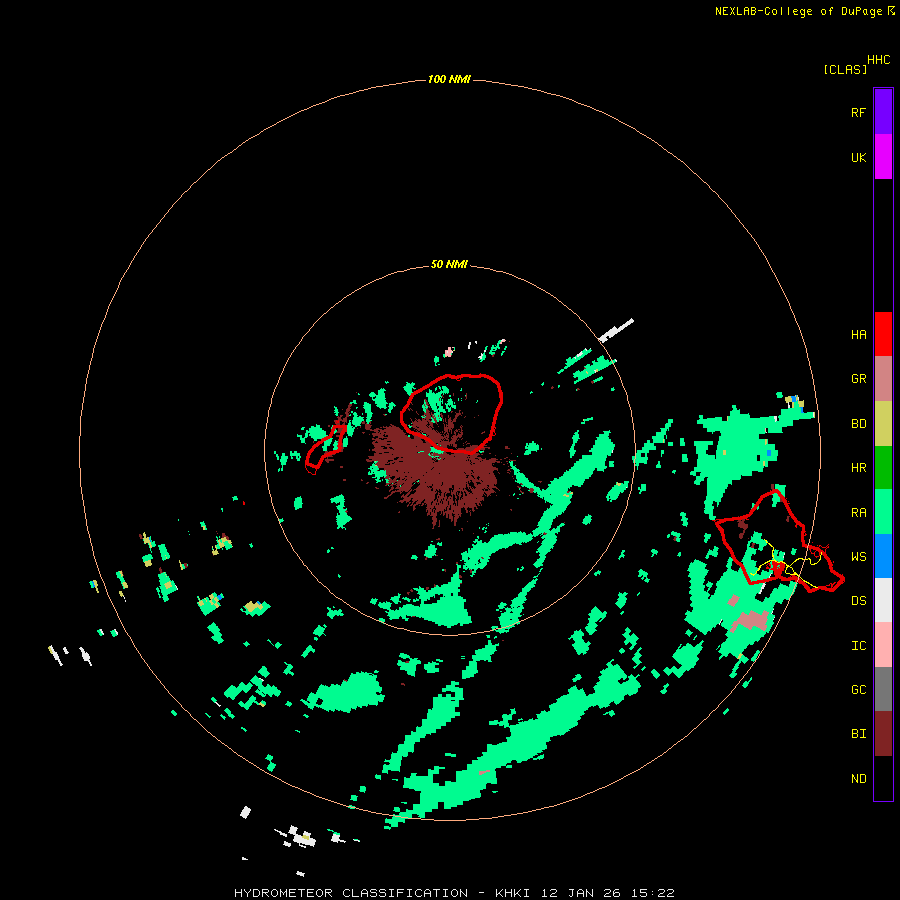900x900 pixels.
Task: Click the small red island outline west of center
Action: [325, 449]
